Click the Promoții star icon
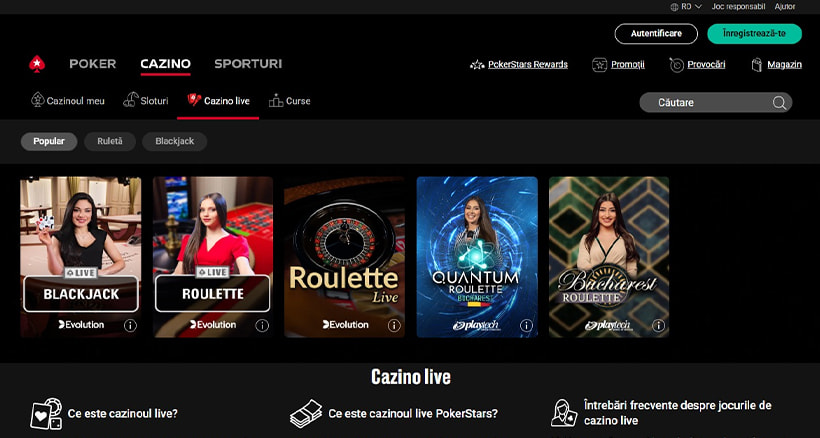The image size is (820, 438). 599,65
